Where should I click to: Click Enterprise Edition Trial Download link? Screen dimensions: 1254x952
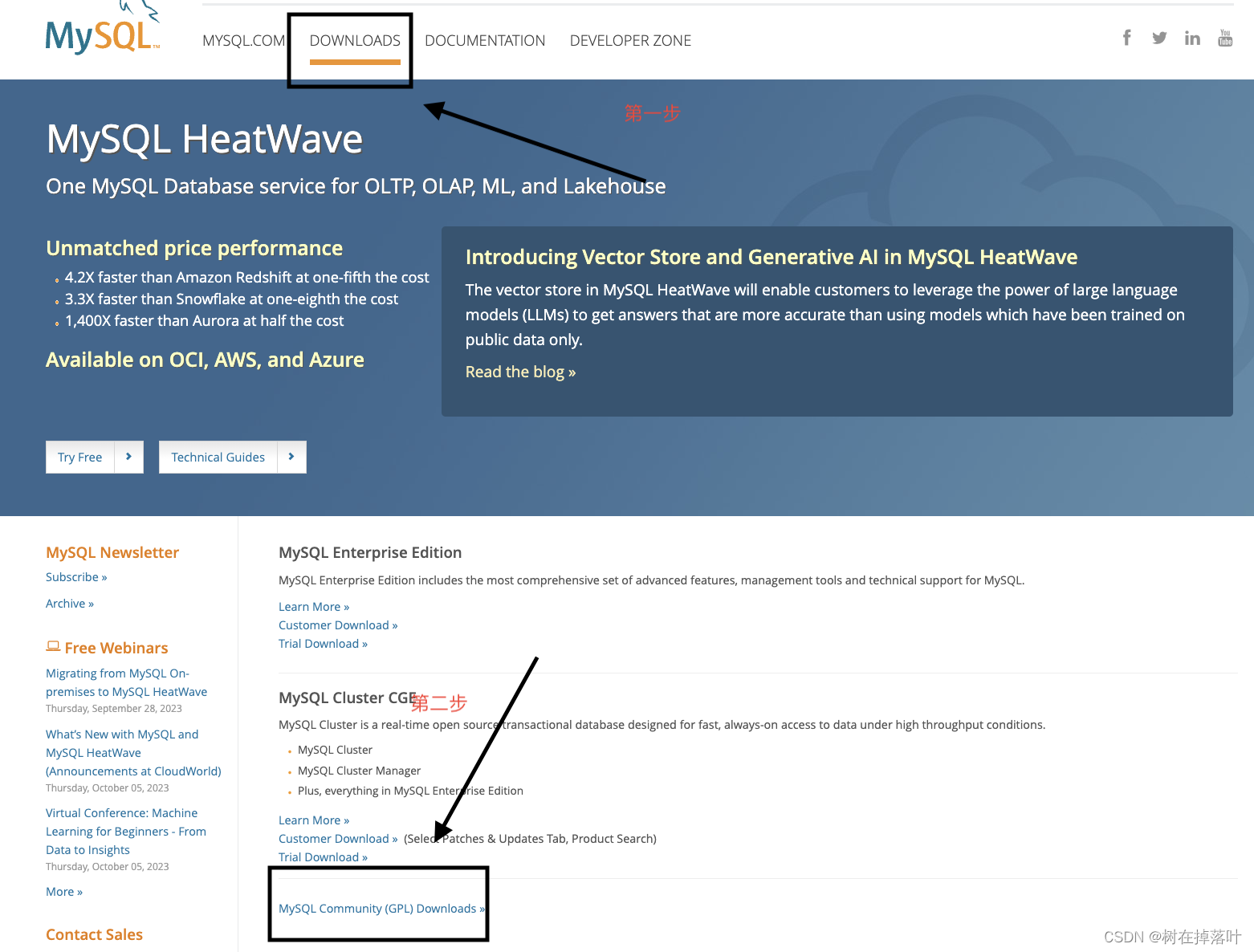323,644
